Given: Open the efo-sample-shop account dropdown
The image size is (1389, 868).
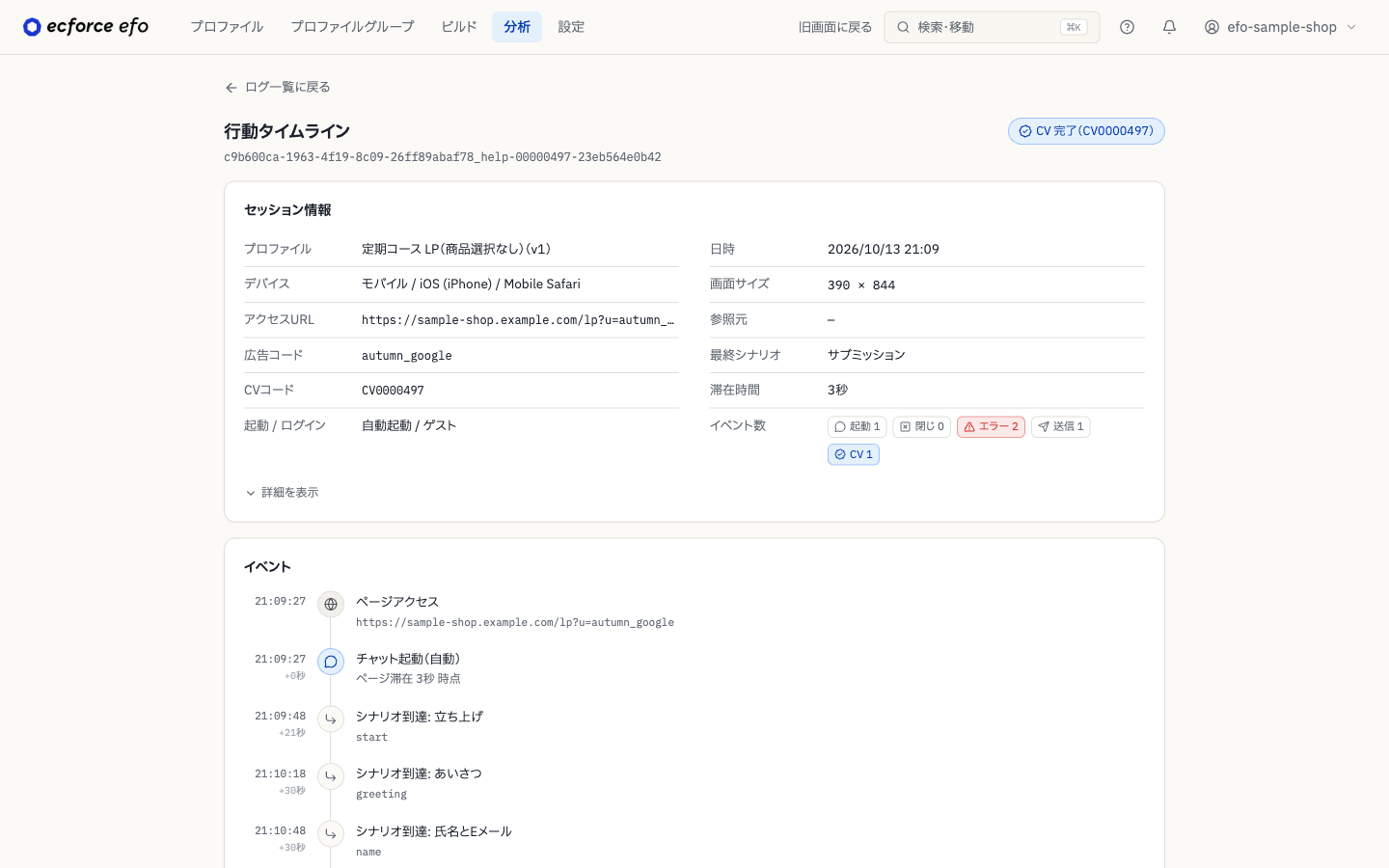Looking at the screenshot, I should point(1281,27).
